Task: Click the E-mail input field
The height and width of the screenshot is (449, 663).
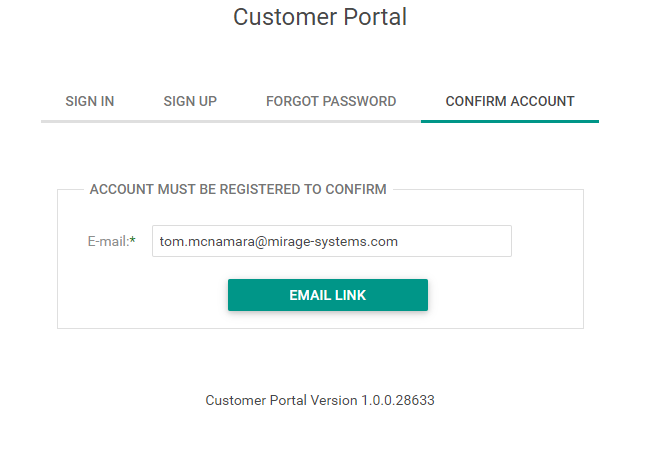Action: coord(331,241)
